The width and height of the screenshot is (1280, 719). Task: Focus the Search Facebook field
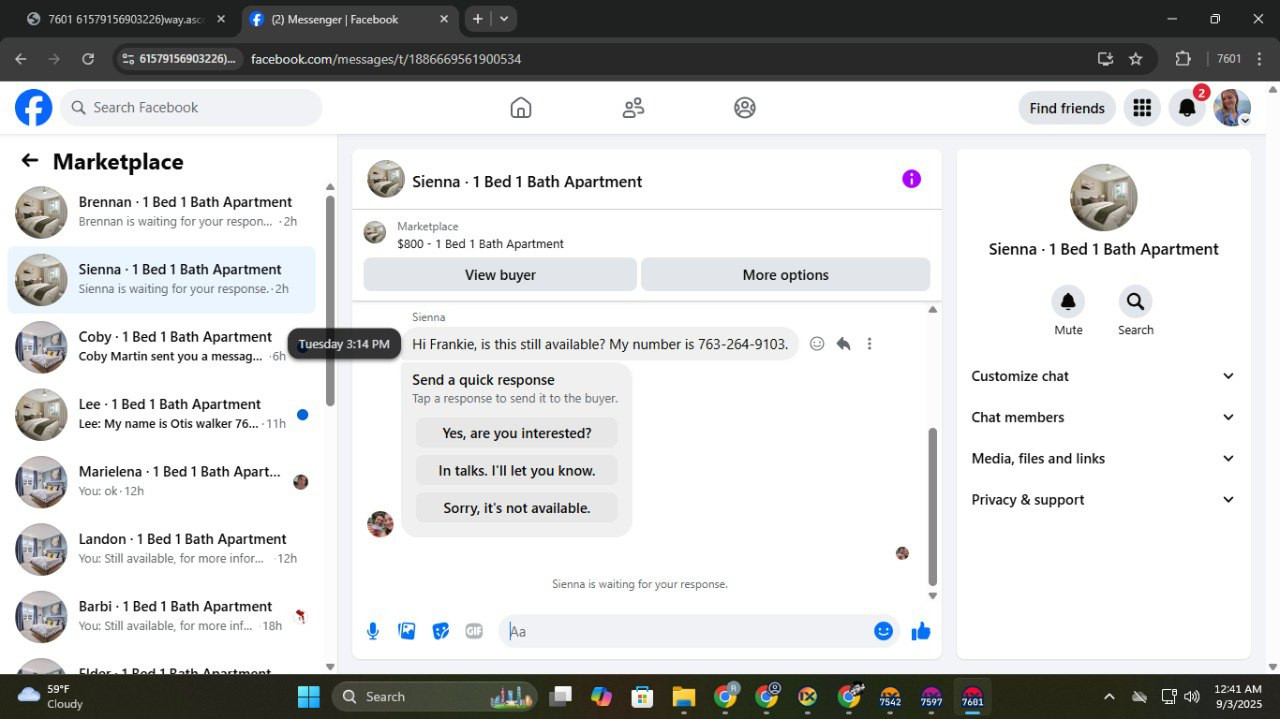coord(191,108)
